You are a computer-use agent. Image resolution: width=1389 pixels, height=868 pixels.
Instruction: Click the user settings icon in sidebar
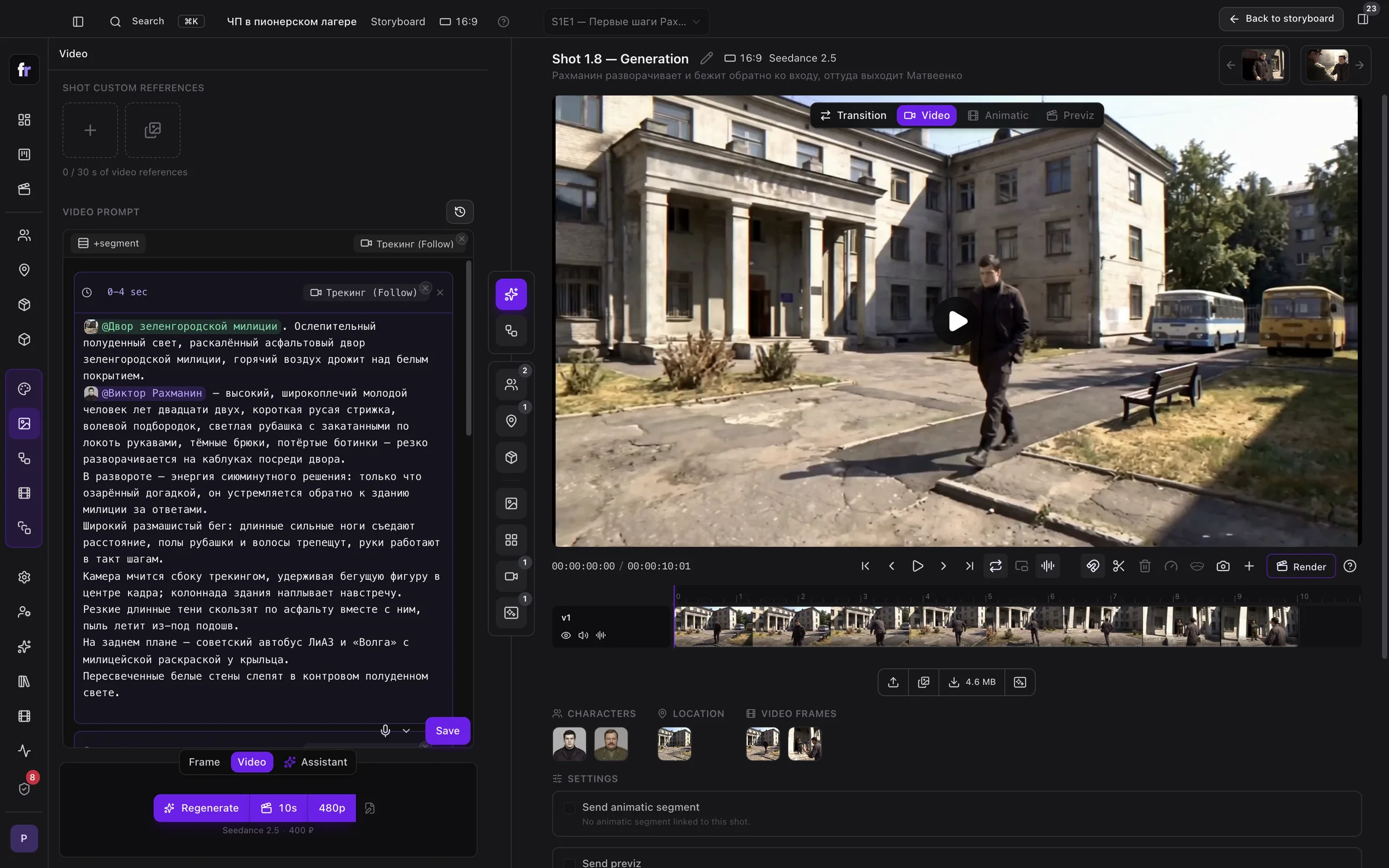[x=24, y=612]
